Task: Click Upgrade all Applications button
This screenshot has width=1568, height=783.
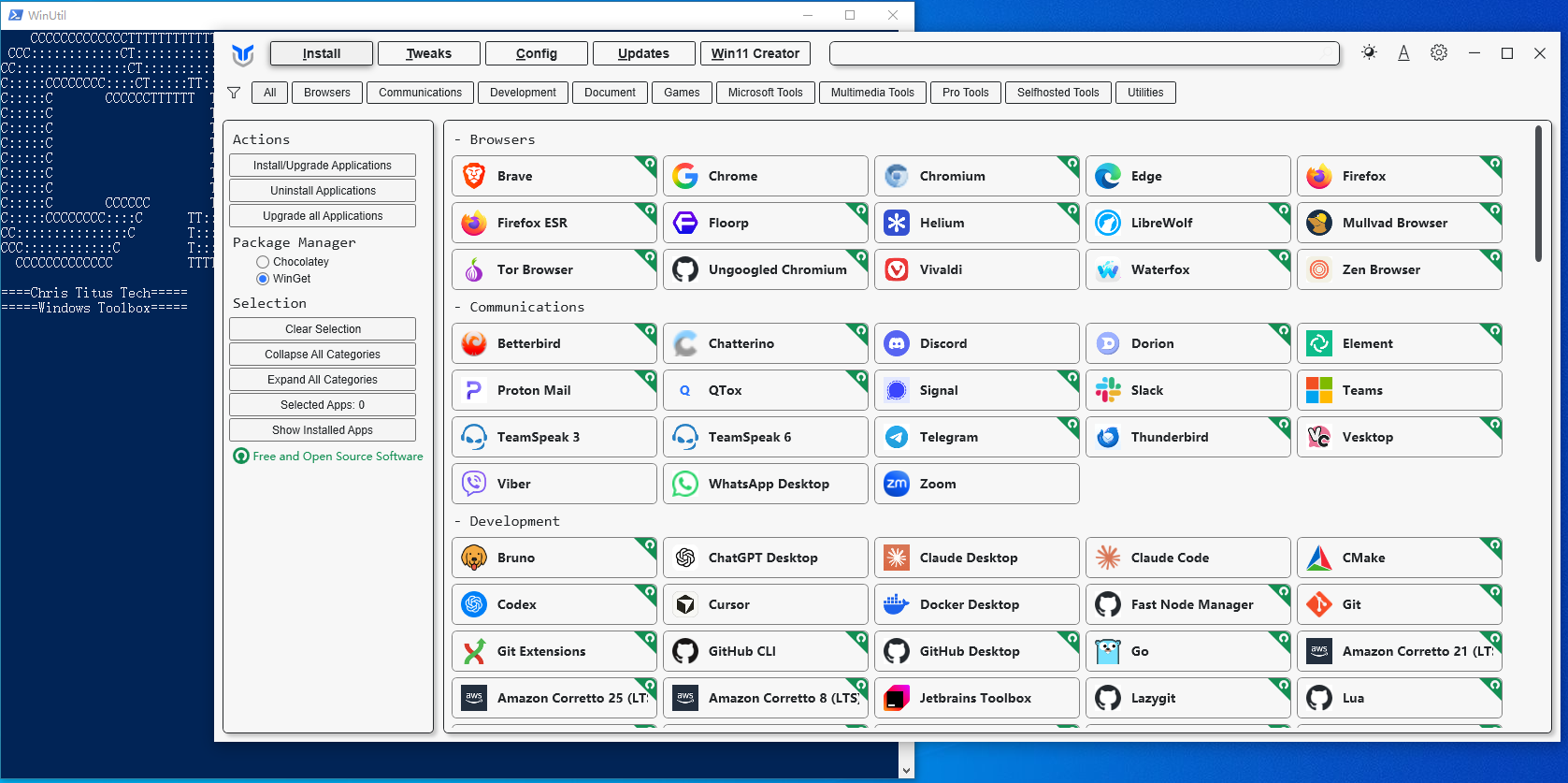Action: pyautogui.click(x=323, y=216)
